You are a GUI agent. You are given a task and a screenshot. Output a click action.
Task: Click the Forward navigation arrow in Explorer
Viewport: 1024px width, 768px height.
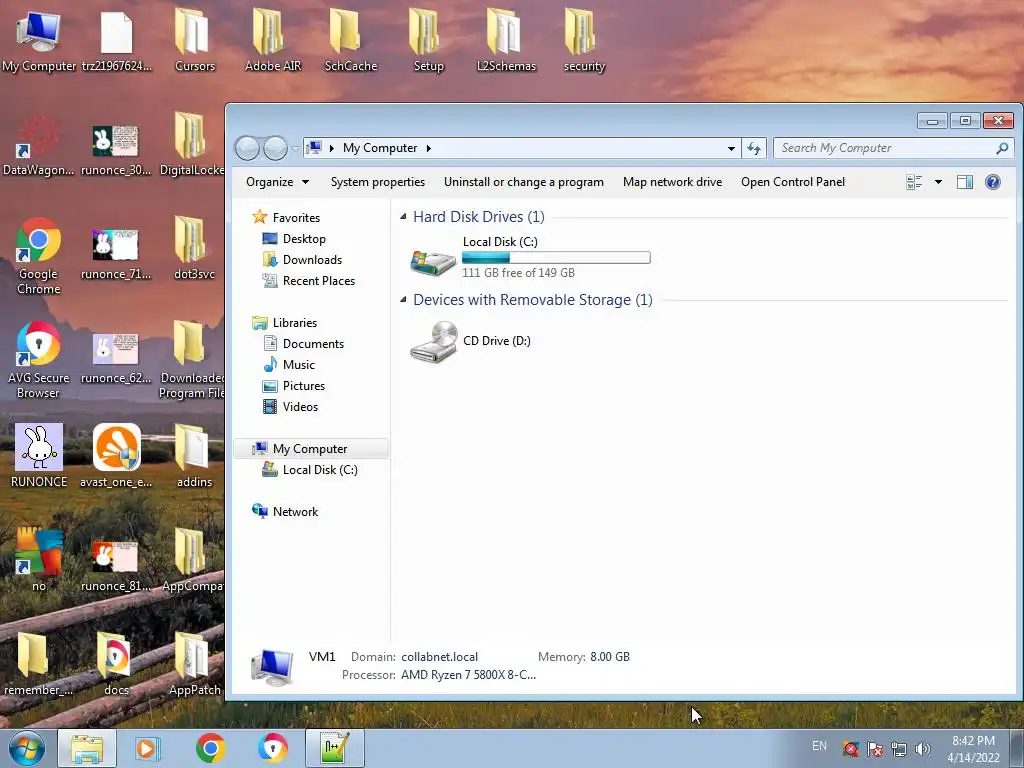pyautogui.click(x=275, y=148)
